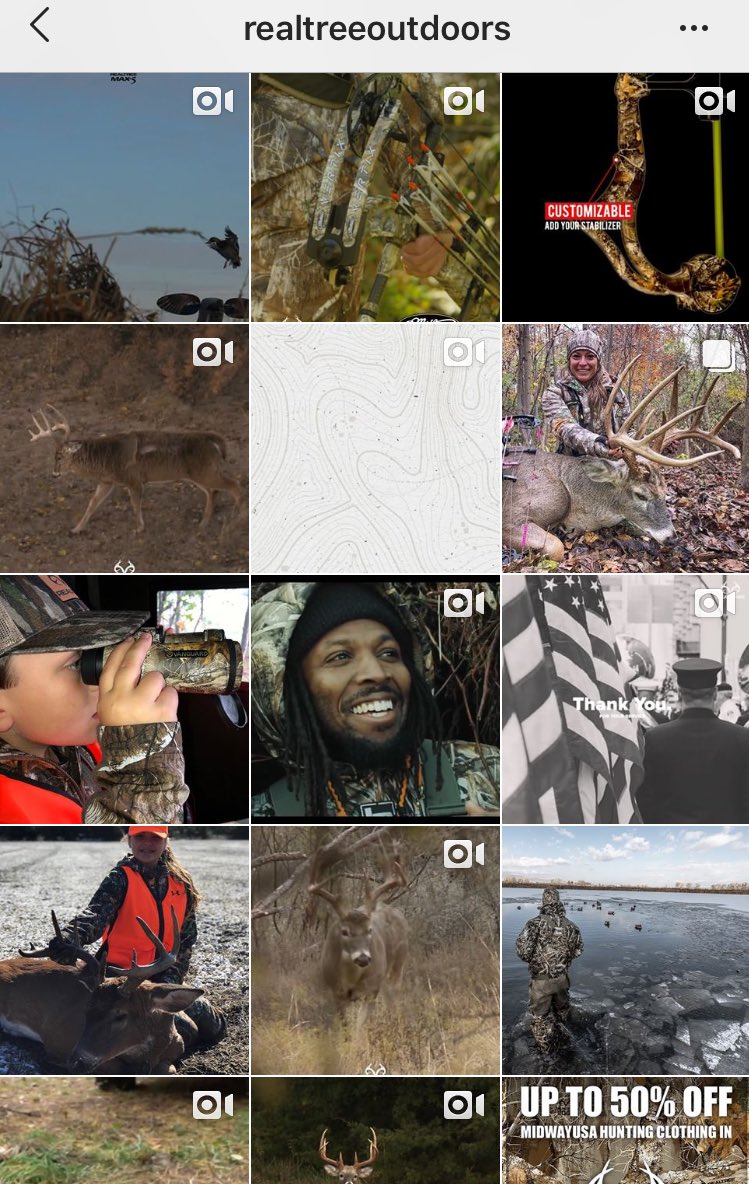Tap video icon on bottom-center antlers post
This screenshot has height=1184, width=749.
coord(464,1105)
